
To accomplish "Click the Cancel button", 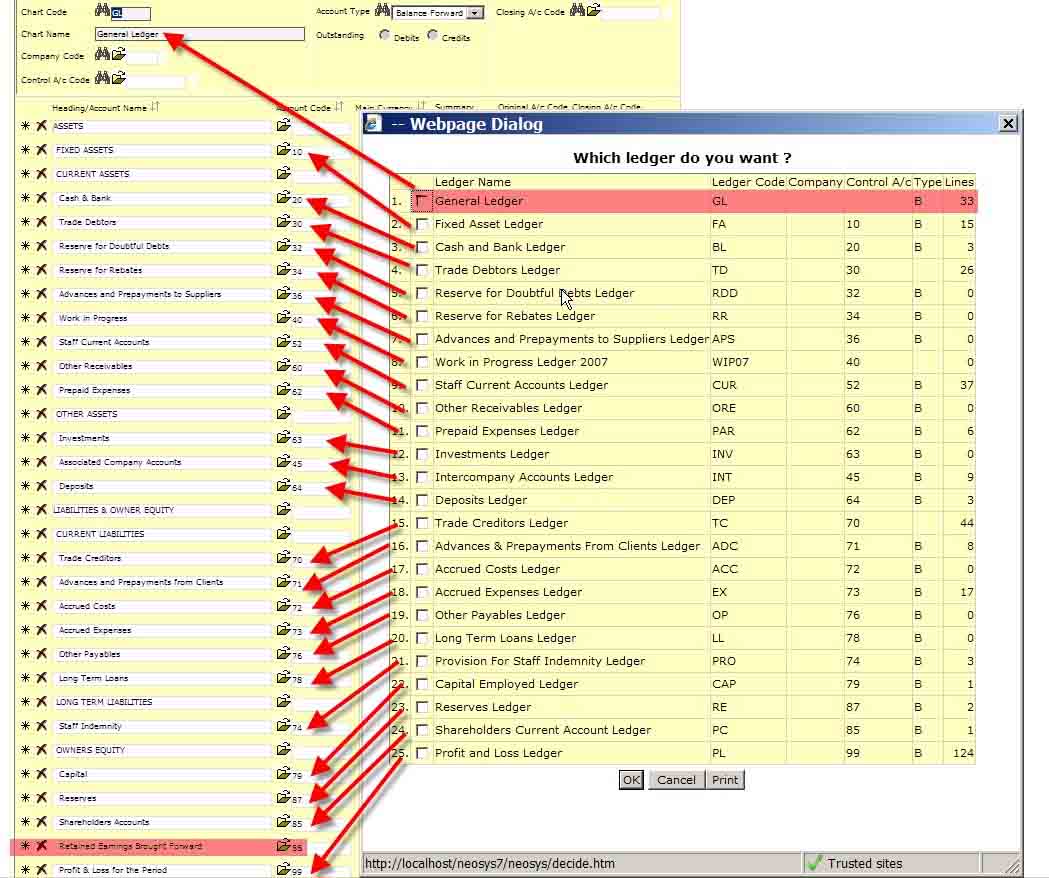I will 676,780.
